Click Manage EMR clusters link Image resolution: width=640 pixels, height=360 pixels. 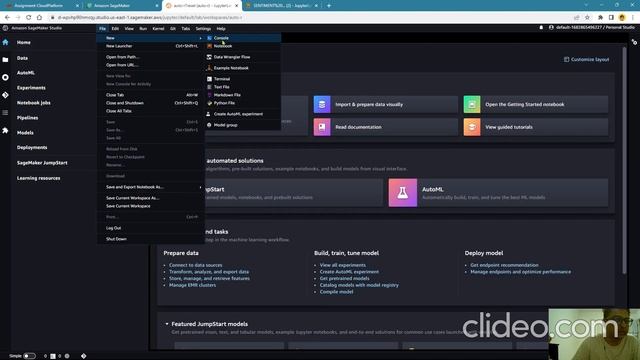[x=192, y=285]
